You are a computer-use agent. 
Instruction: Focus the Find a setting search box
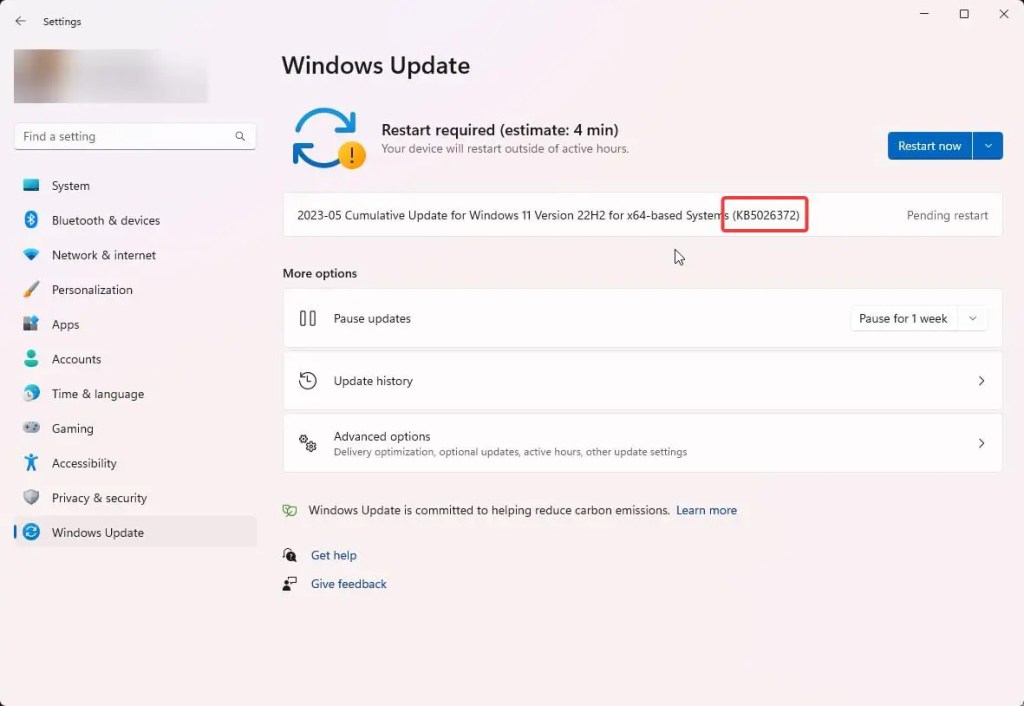tap(125, 136)
